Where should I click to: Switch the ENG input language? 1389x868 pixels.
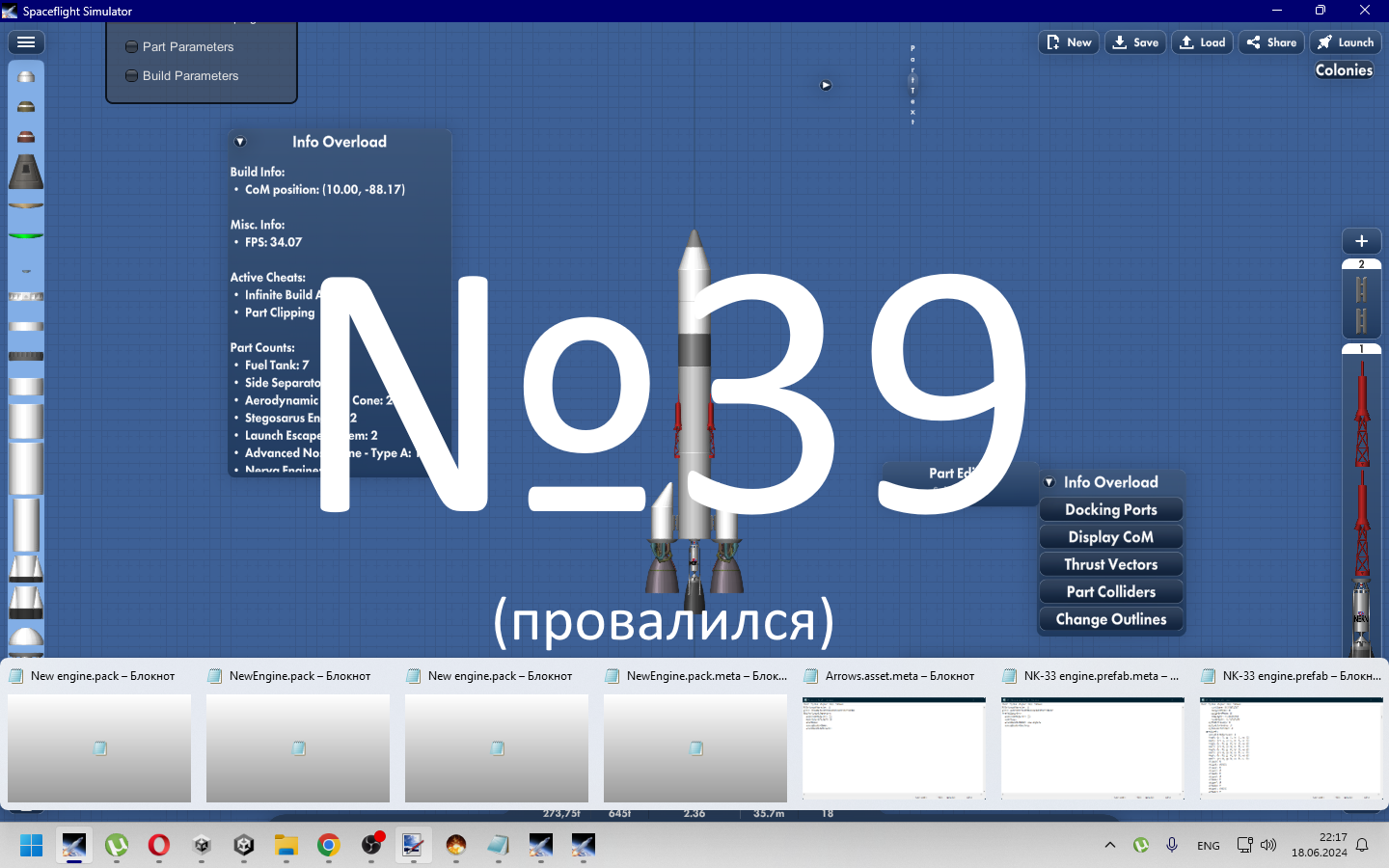click(1209, 846)
